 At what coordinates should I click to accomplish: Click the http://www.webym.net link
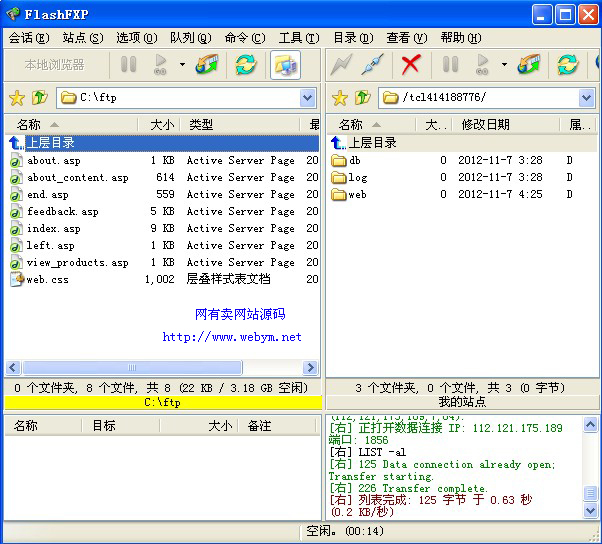(232, 337)
